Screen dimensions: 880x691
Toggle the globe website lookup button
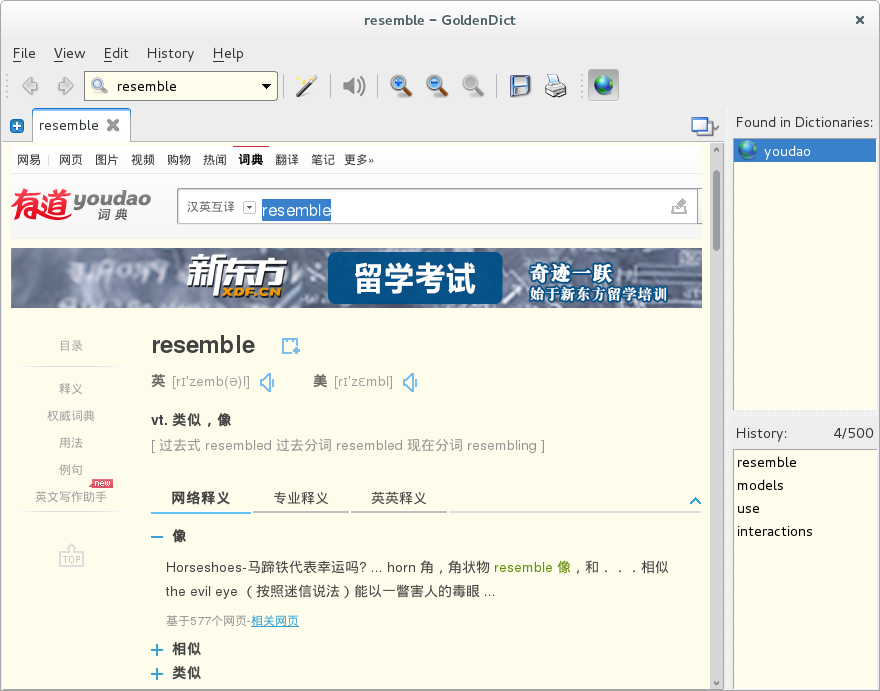(x=603, y=85)
